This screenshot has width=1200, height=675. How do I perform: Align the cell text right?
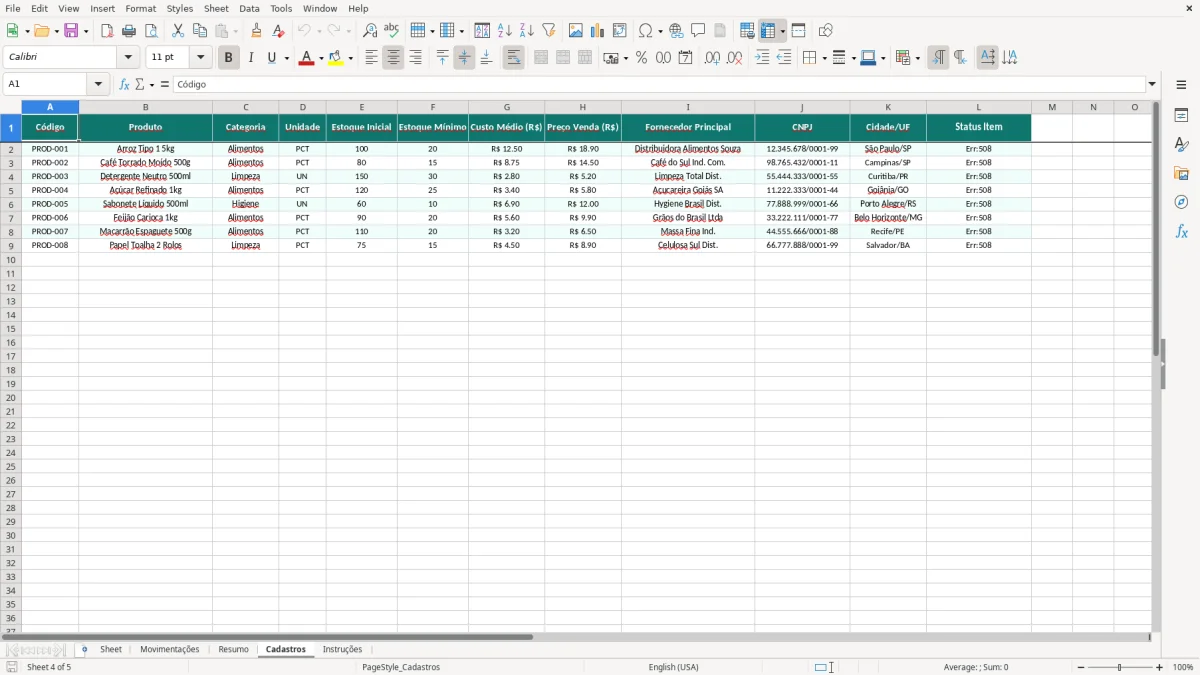click(x=415, y=58)
